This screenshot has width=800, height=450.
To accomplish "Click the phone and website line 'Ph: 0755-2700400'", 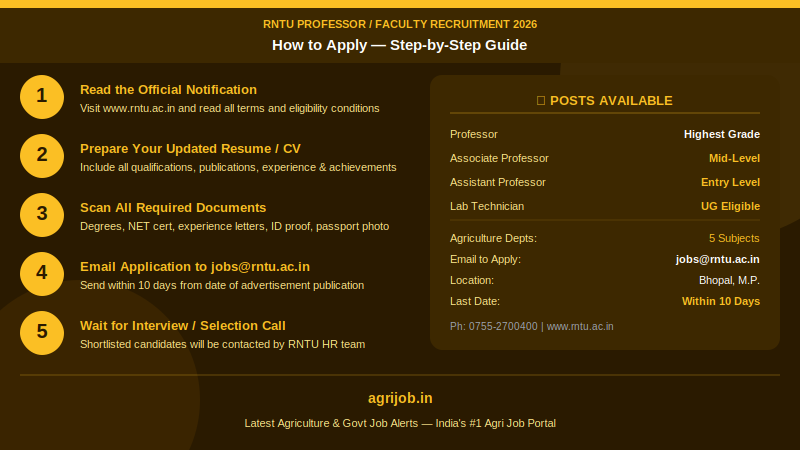I will pyautogui.click(x=532, y=327).
